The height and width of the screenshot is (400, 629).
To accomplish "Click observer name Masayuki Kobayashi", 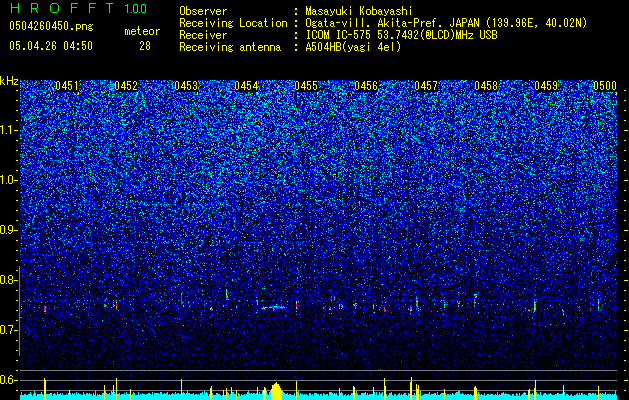I will tap(358, 11).
